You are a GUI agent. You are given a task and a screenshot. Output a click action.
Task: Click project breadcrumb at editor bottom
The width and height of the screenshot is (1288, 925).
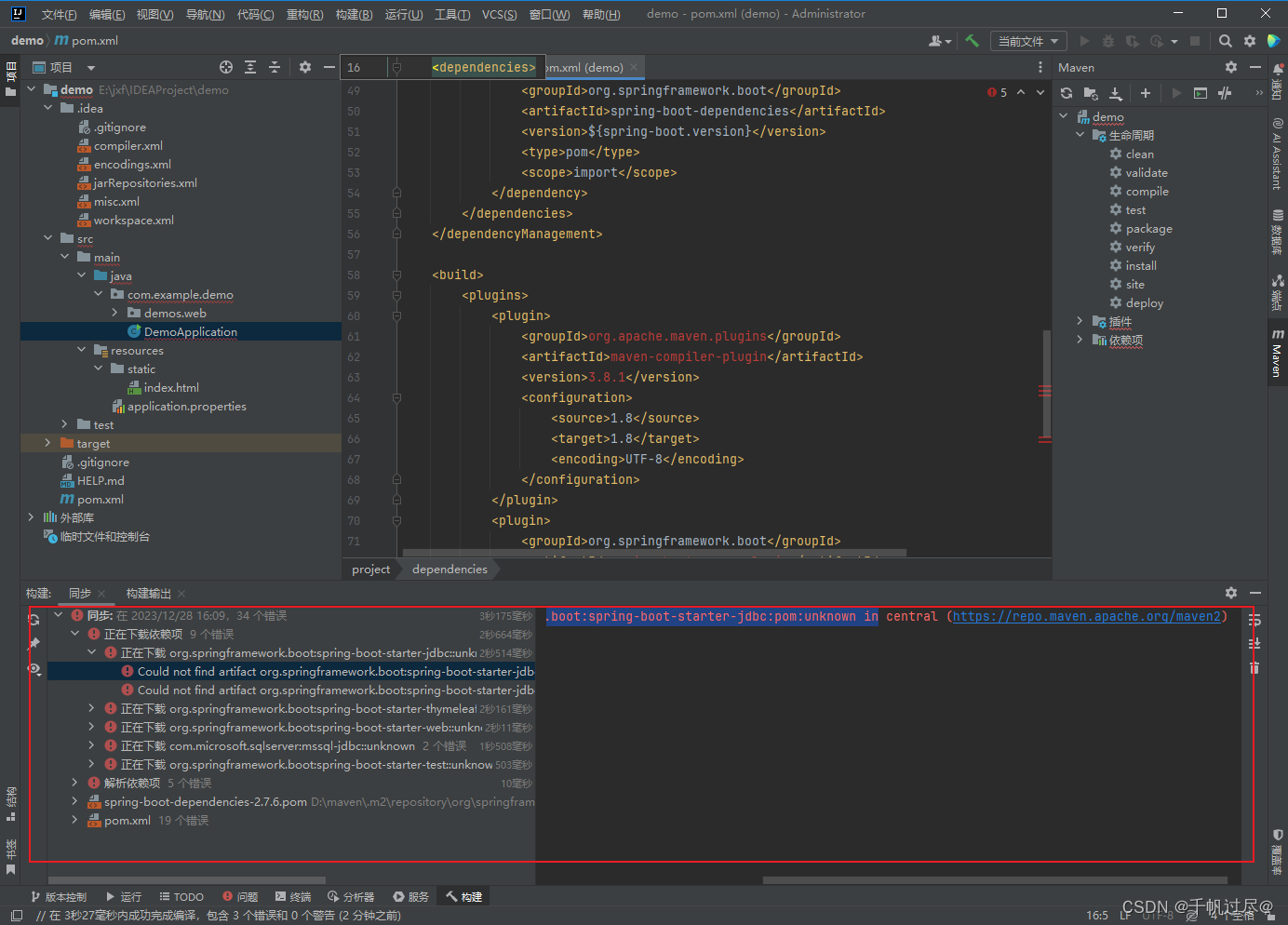point(371,569)
